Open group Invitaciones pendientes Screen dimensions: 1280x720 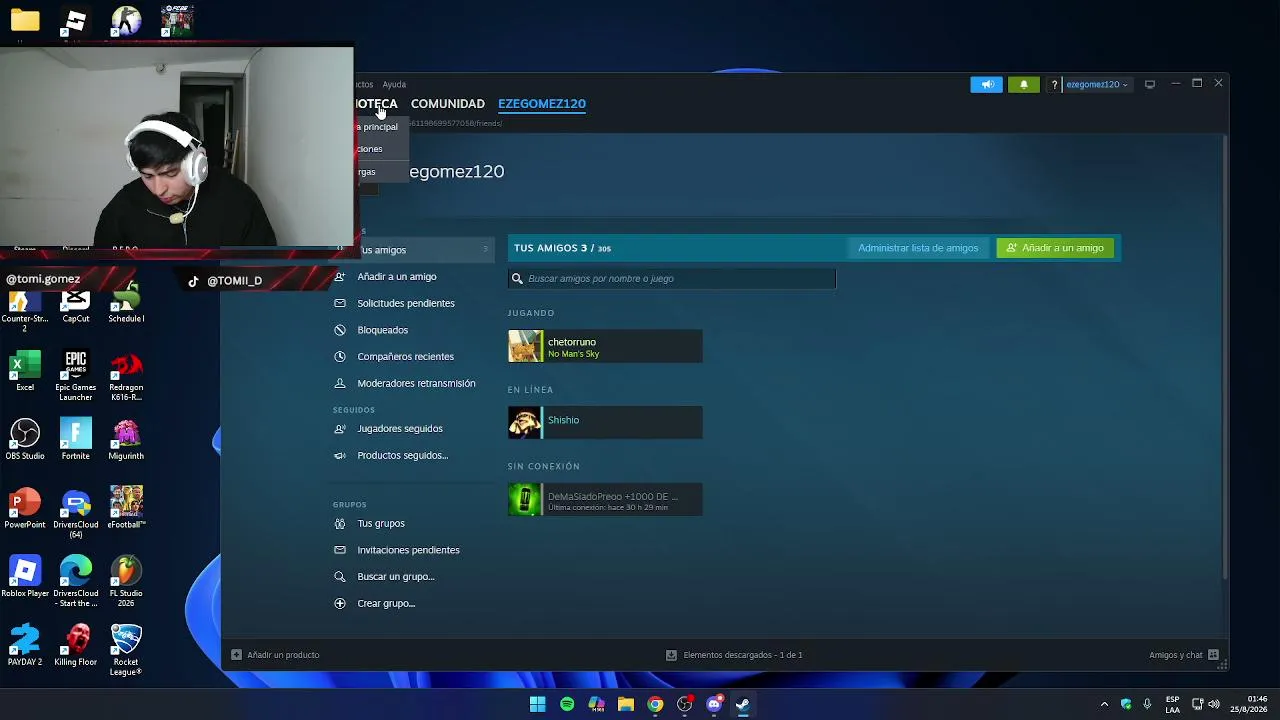[x=408, y=550]
